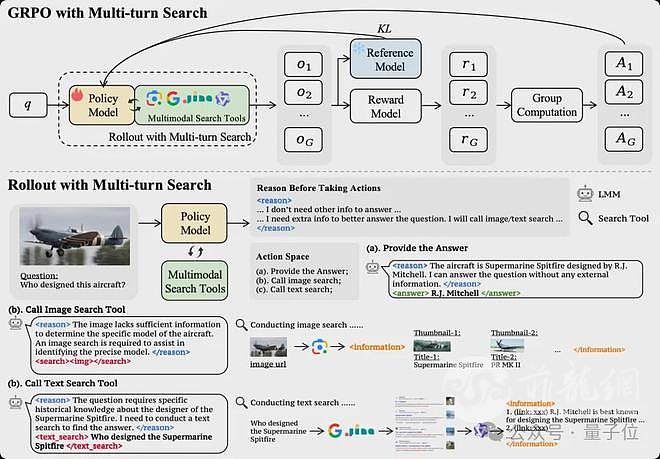Click the 'Conducting text search ......' text
Screen dimensions: 660x459
303,403
